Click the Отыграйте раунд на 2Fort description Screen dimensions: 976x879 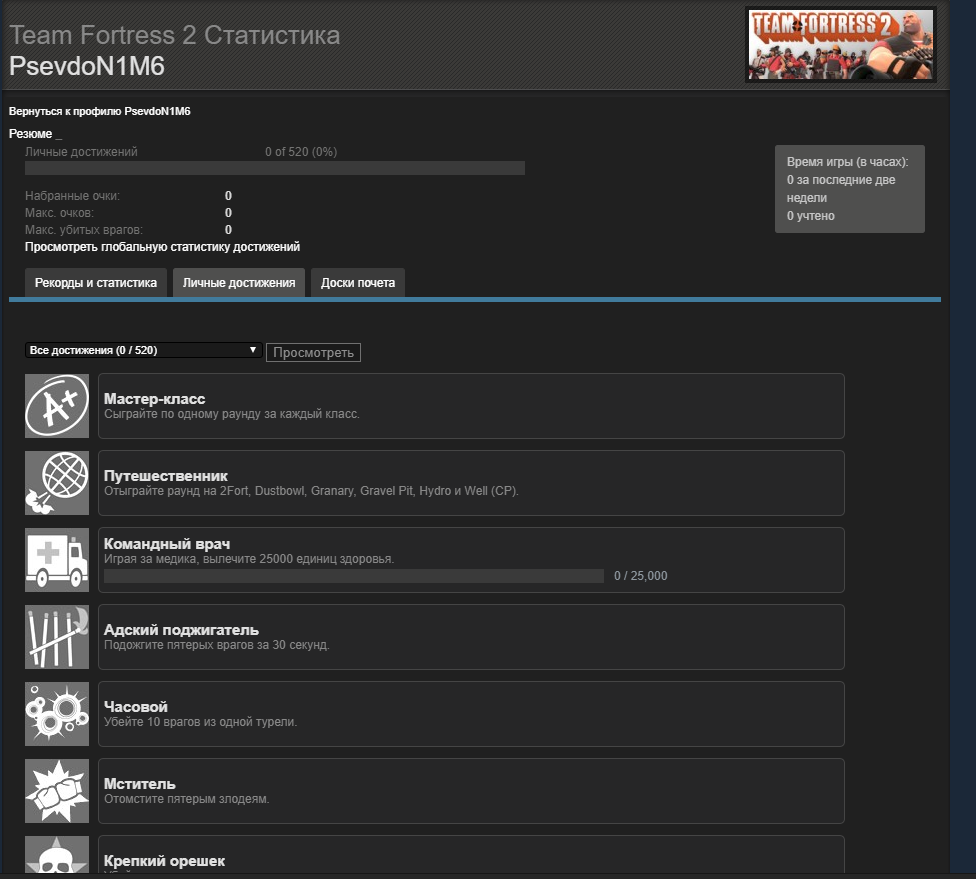coord(311,491)
